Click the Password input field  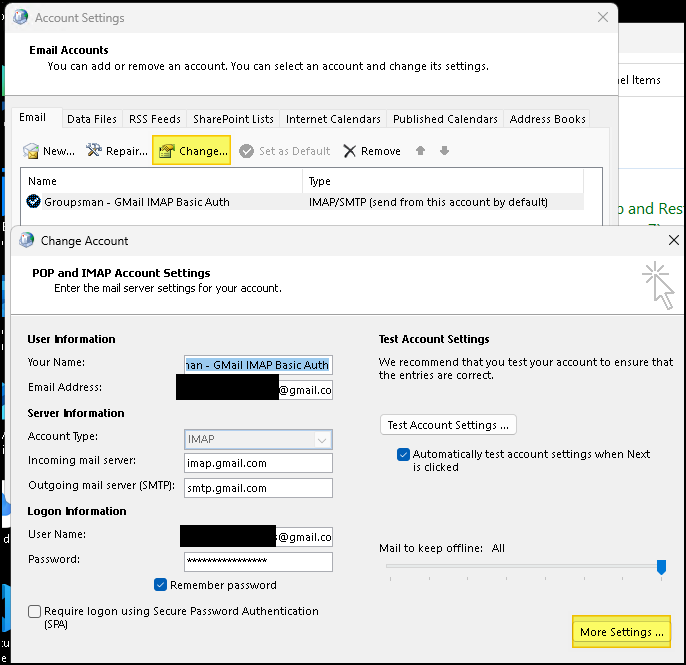(x=258, y=562)
